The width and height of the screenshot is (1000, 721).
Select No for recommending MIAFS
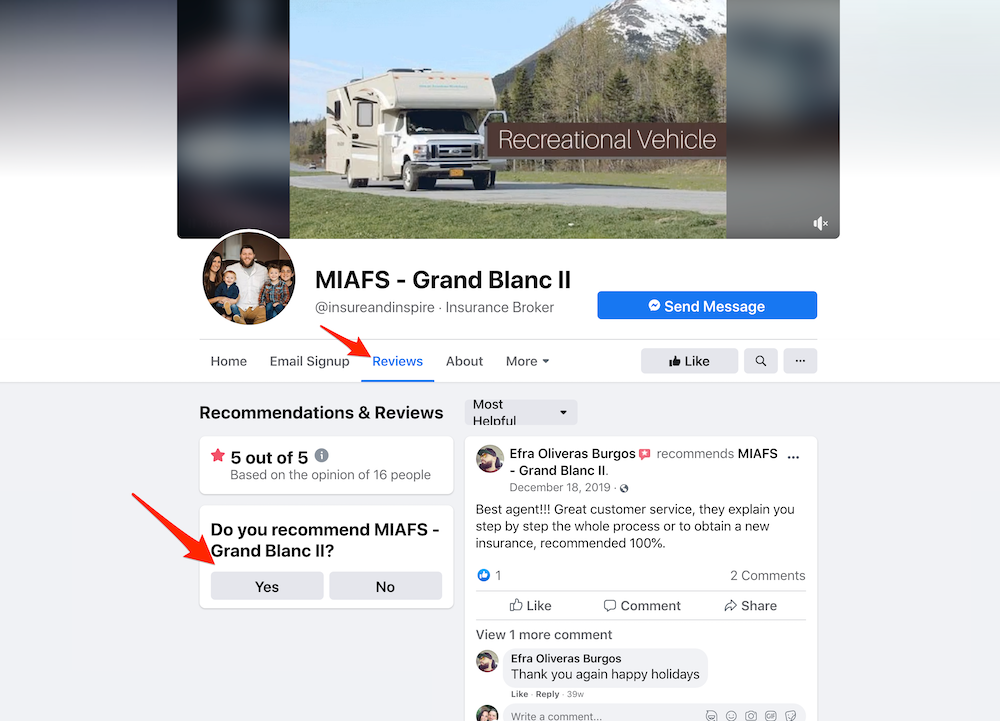[x=385, y=586]
